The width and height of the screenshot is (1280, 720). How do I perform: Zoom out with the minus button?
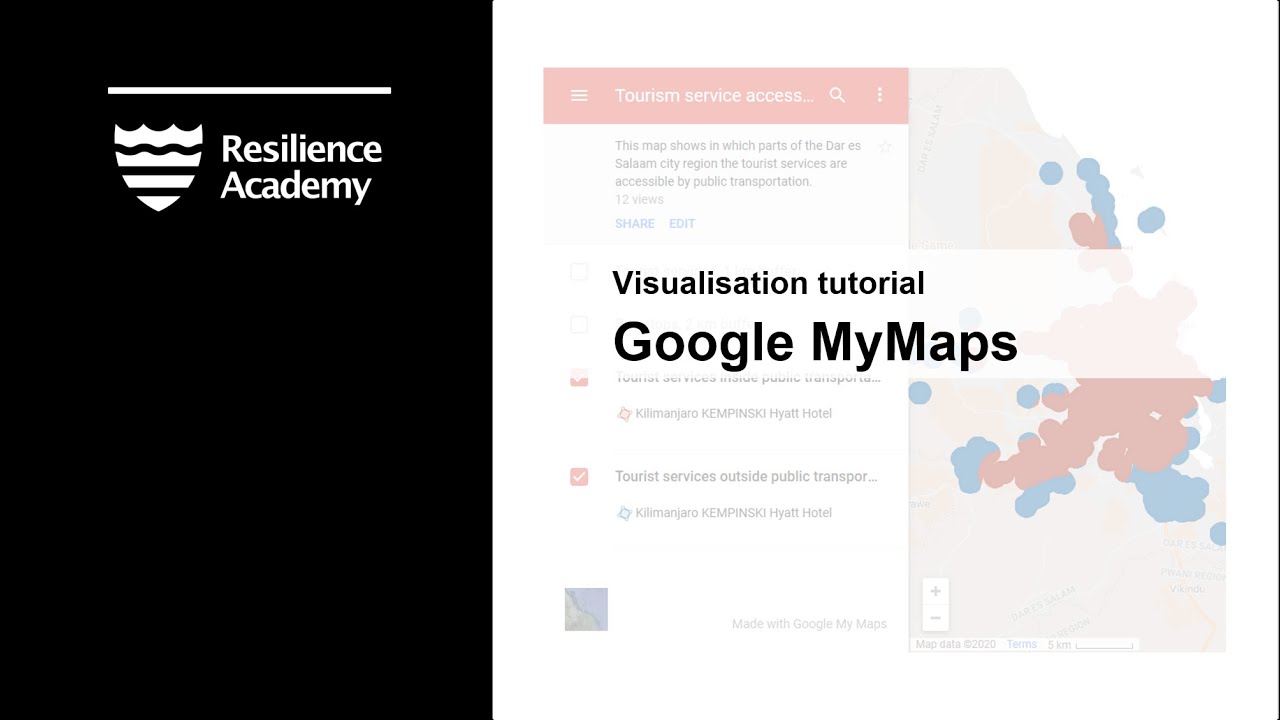pos(936,618)
